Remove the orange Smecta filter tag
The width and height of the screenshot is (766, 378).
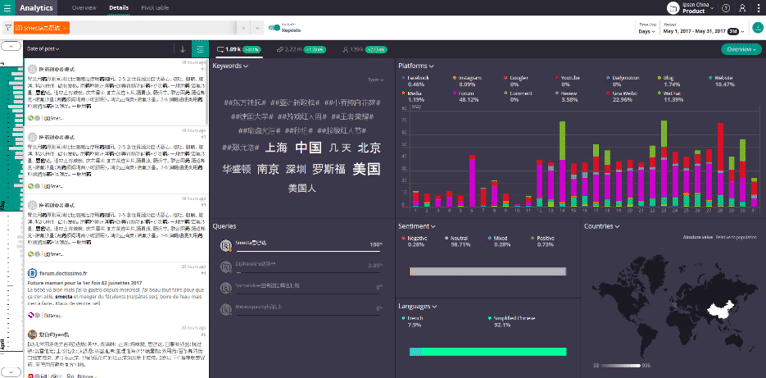point(65,28)
